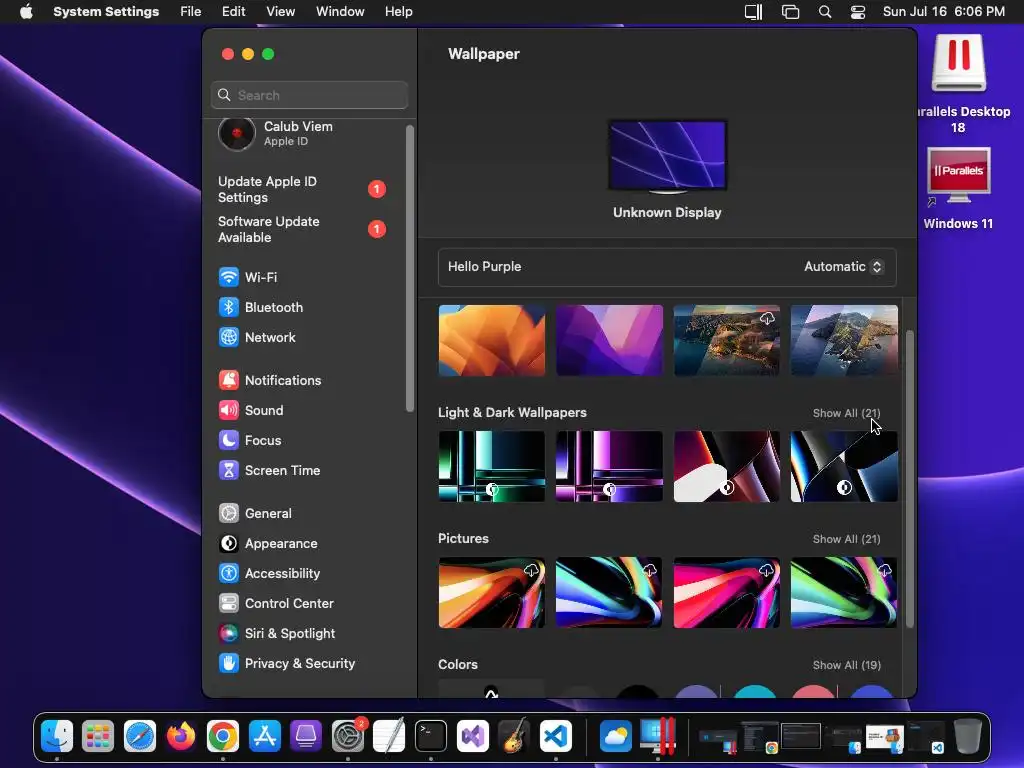Open Spotlight search in menu bar
1024x768 pixels.
point(825,12)
